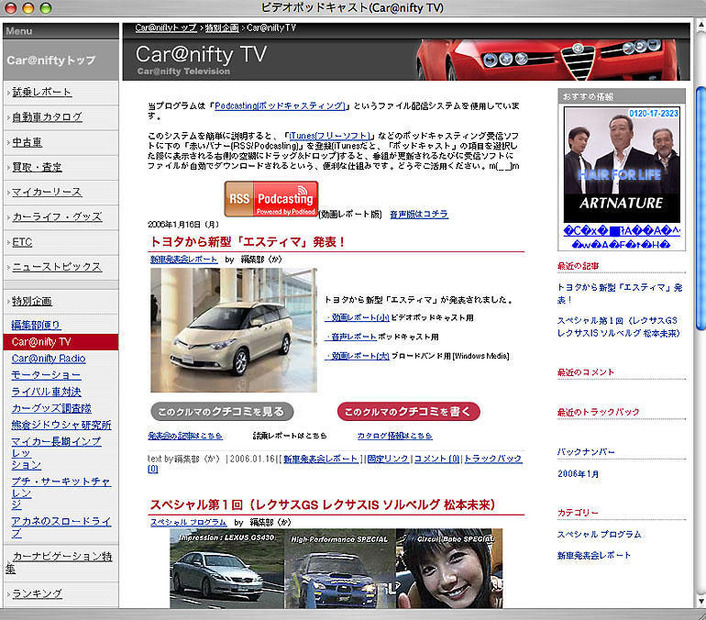Open 焼舎ジドウシャ研究所 sidebar link
The image size is (706, 620).
[61, 425]
